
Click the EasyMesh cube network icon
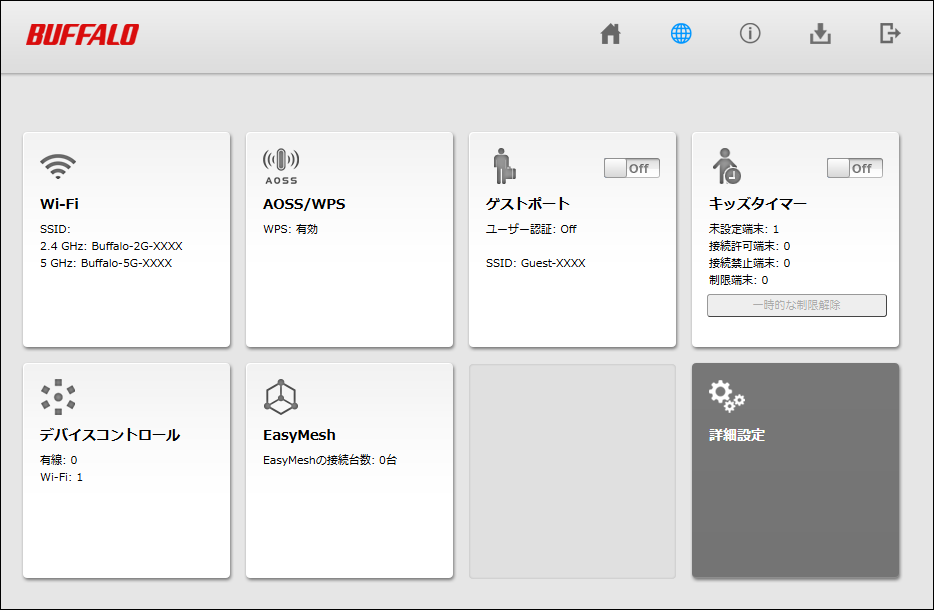coord(281,397)
